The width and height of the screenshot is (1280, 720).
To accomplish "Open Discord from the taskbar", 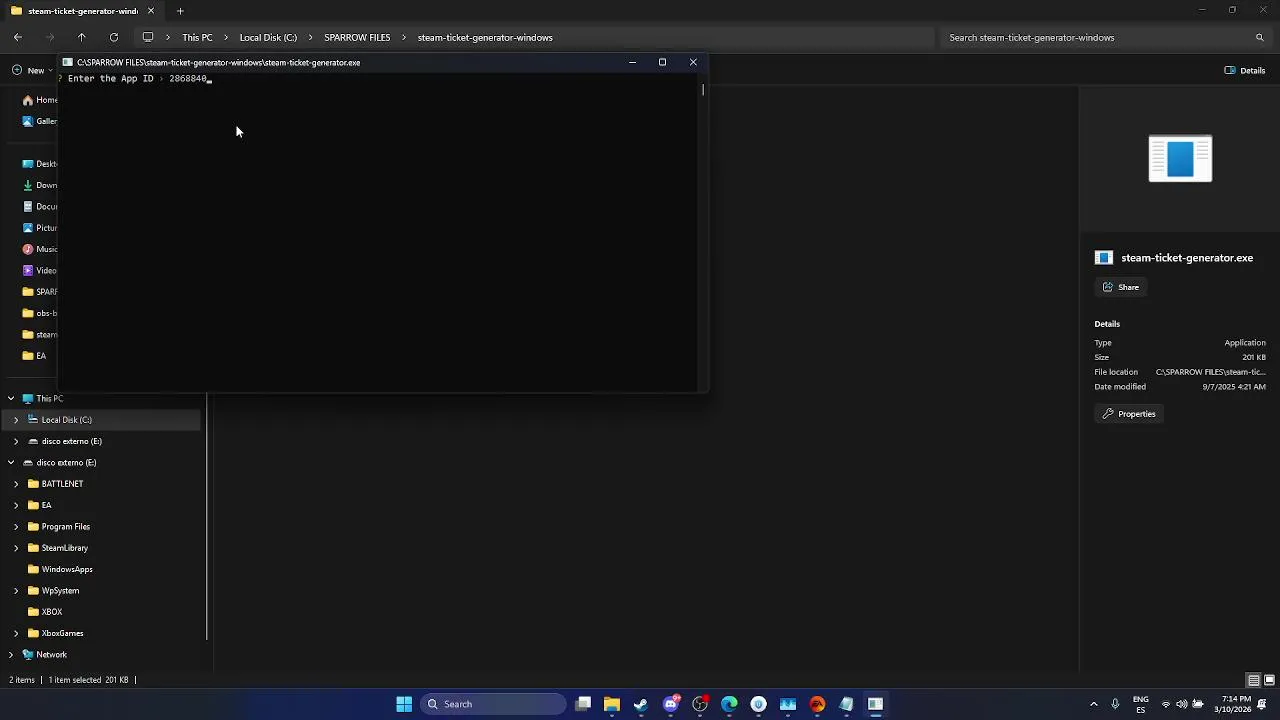I will (x=671, y=704).
